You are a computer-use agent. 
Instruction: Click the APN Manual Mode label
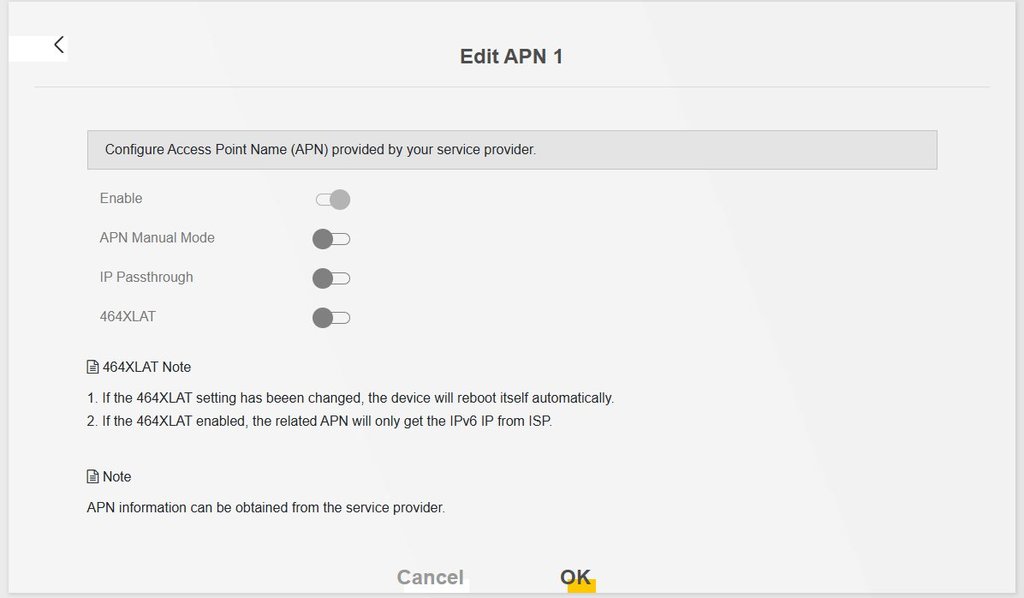(157, 238)
